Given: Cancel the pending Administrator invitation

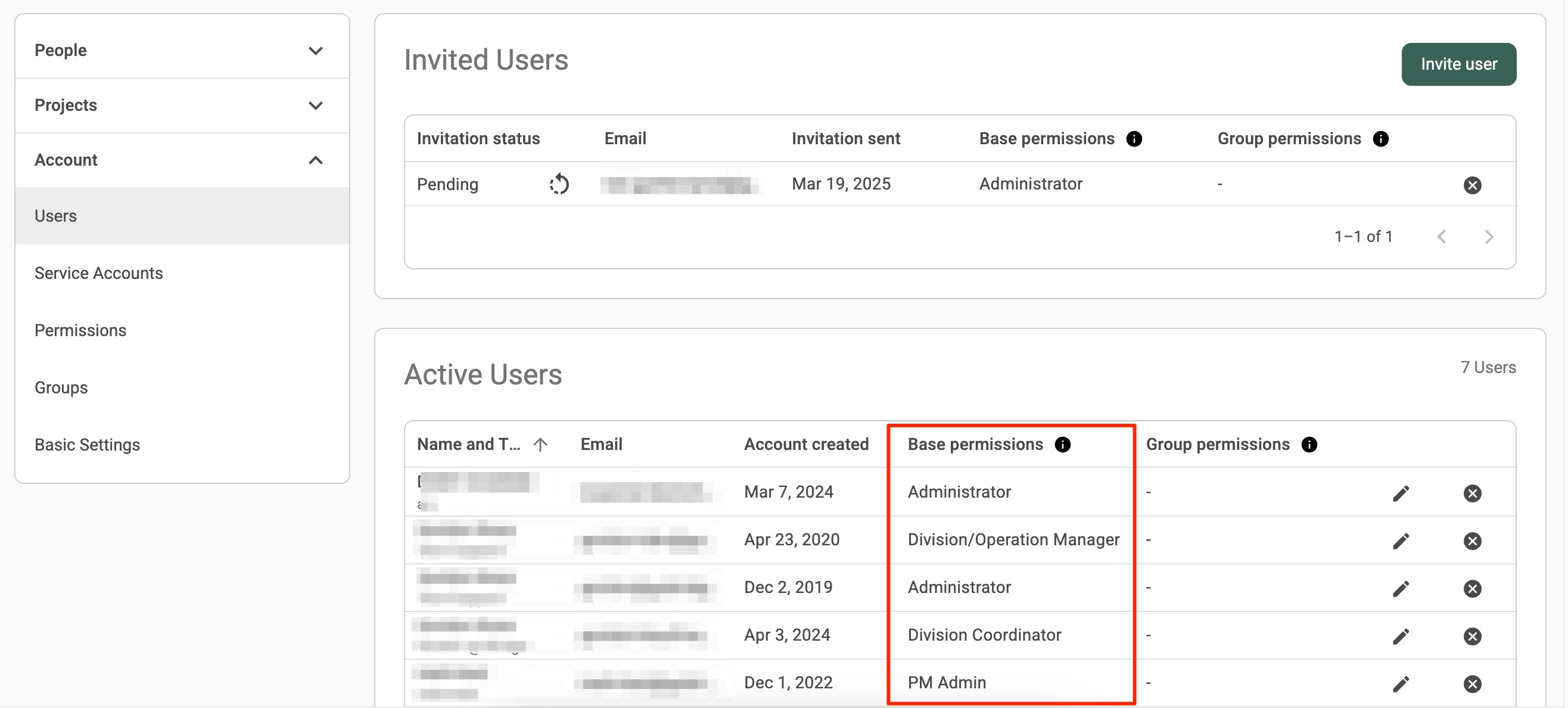Looking at the screenshot, I should pyautogui.click(x=1472, y=185).
